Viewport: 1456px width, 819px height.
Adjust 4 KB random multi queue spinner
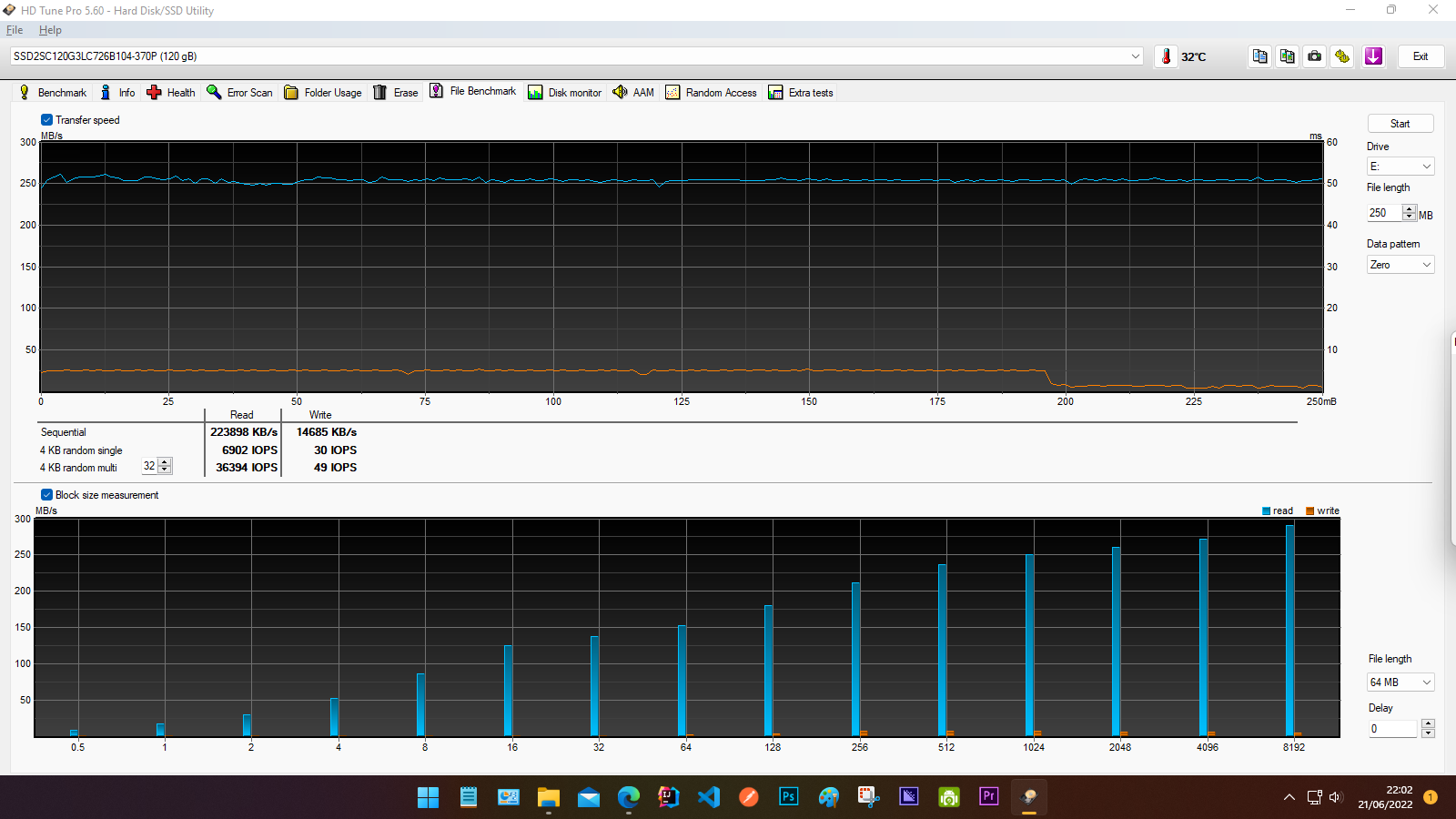[165, 466]
